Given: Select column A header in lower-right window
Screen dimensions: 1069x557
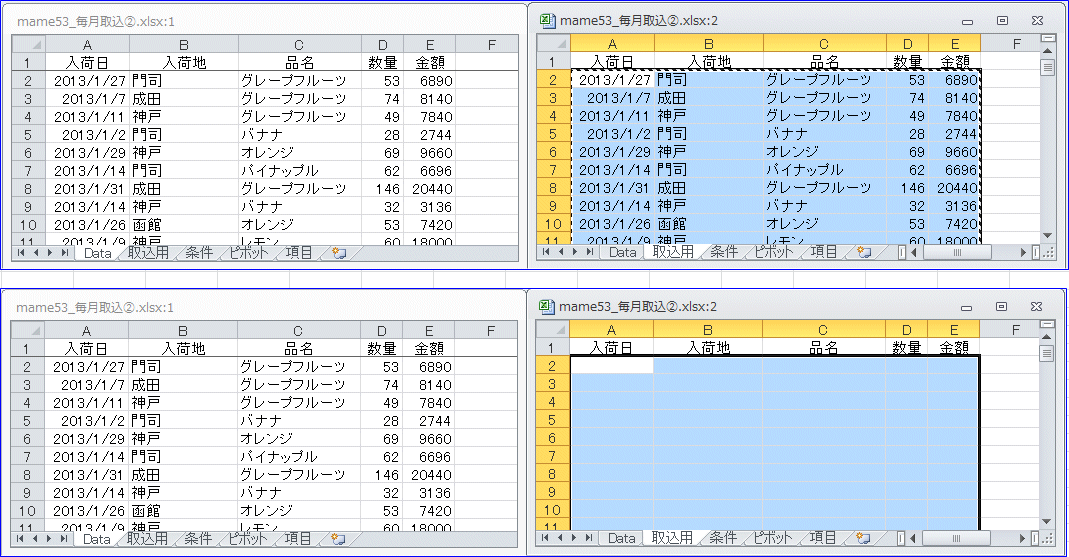Looking at the screenshot, I should coord(612,330).
